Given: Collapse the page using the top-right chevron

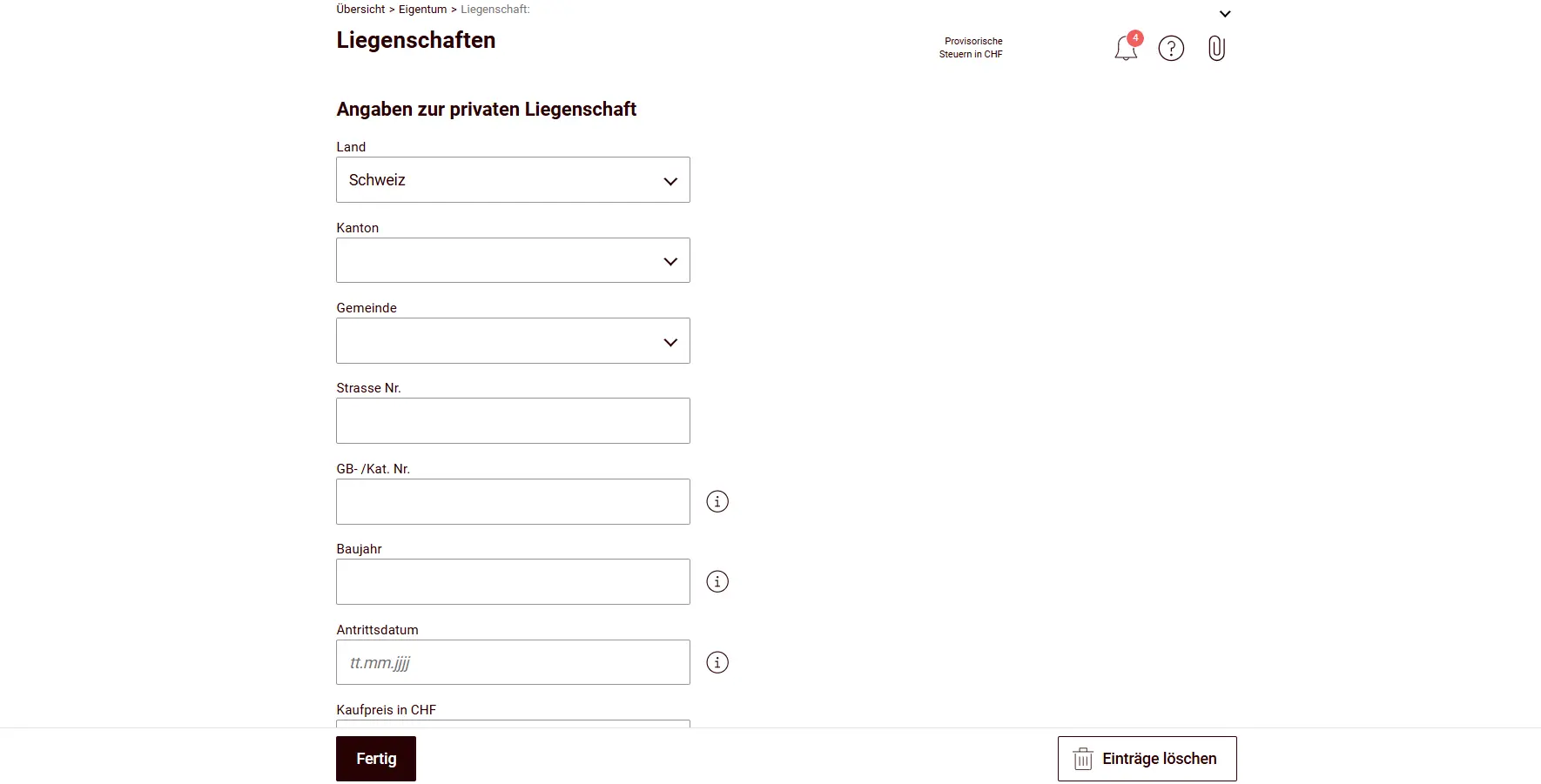Looking at the screenshot, I should [x=1225, y=13].
